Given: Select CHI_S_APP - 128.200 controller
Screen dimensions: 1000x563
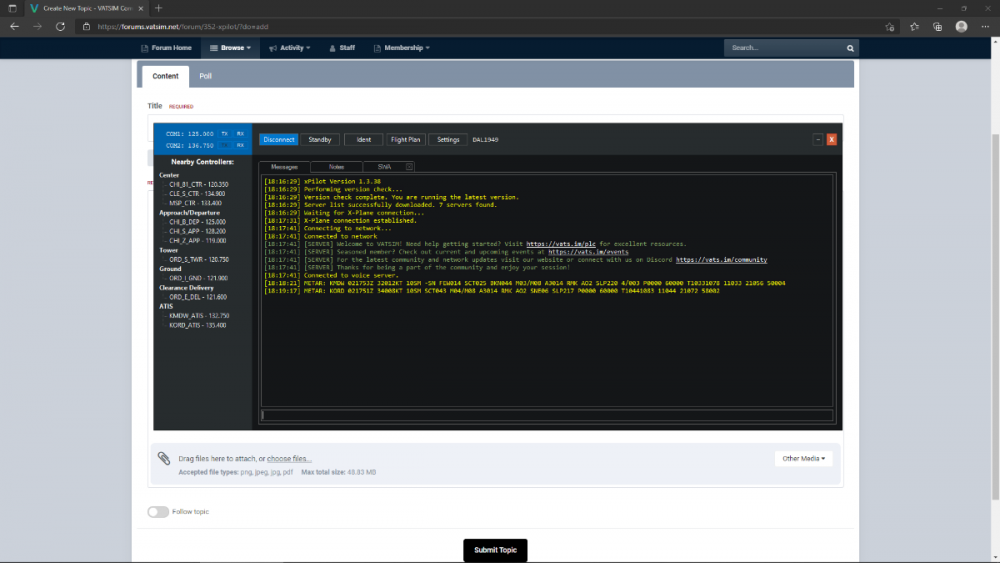Looking at the screenshot, I should pyautogui.click(x=197, y=231).
